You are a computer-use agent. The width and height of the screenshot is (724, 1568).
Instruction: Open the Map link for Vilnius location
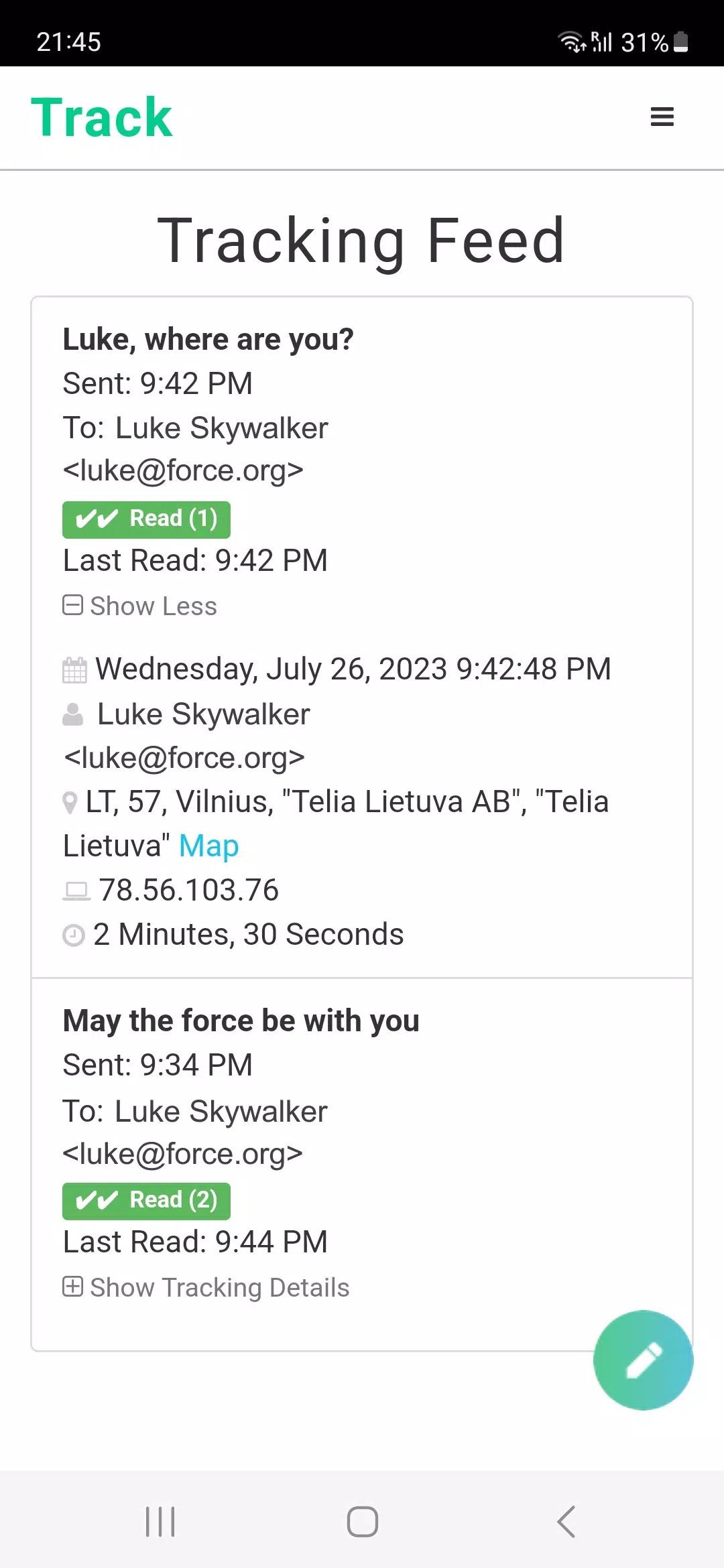(208, 846)
